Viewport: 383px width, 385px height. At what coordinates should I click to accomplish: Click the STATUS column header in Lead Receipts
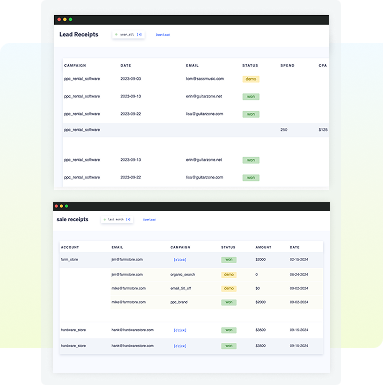pyautogui.click(x=250, y=66)
